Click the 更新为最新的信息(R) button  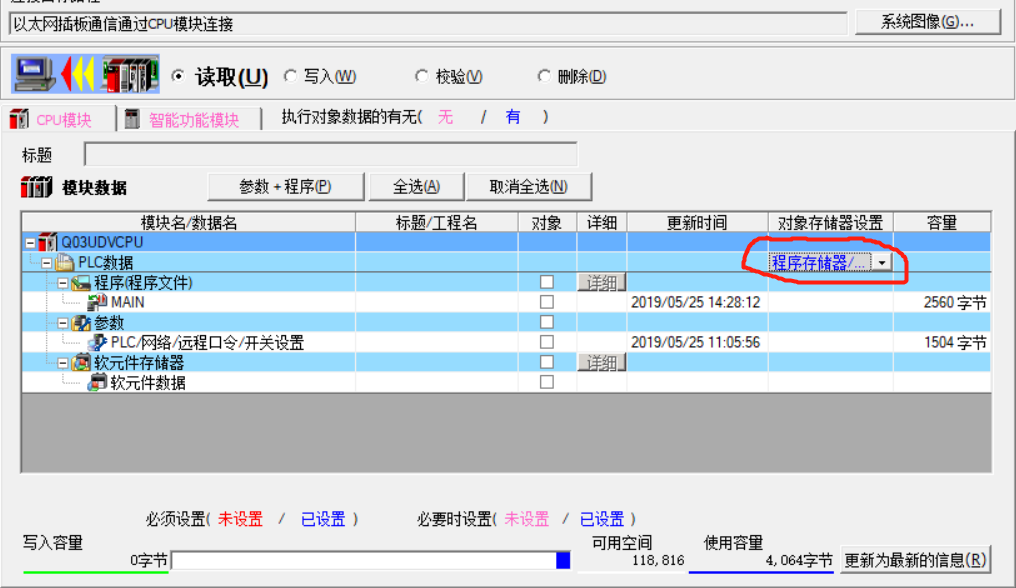click(x=915, y=560)
